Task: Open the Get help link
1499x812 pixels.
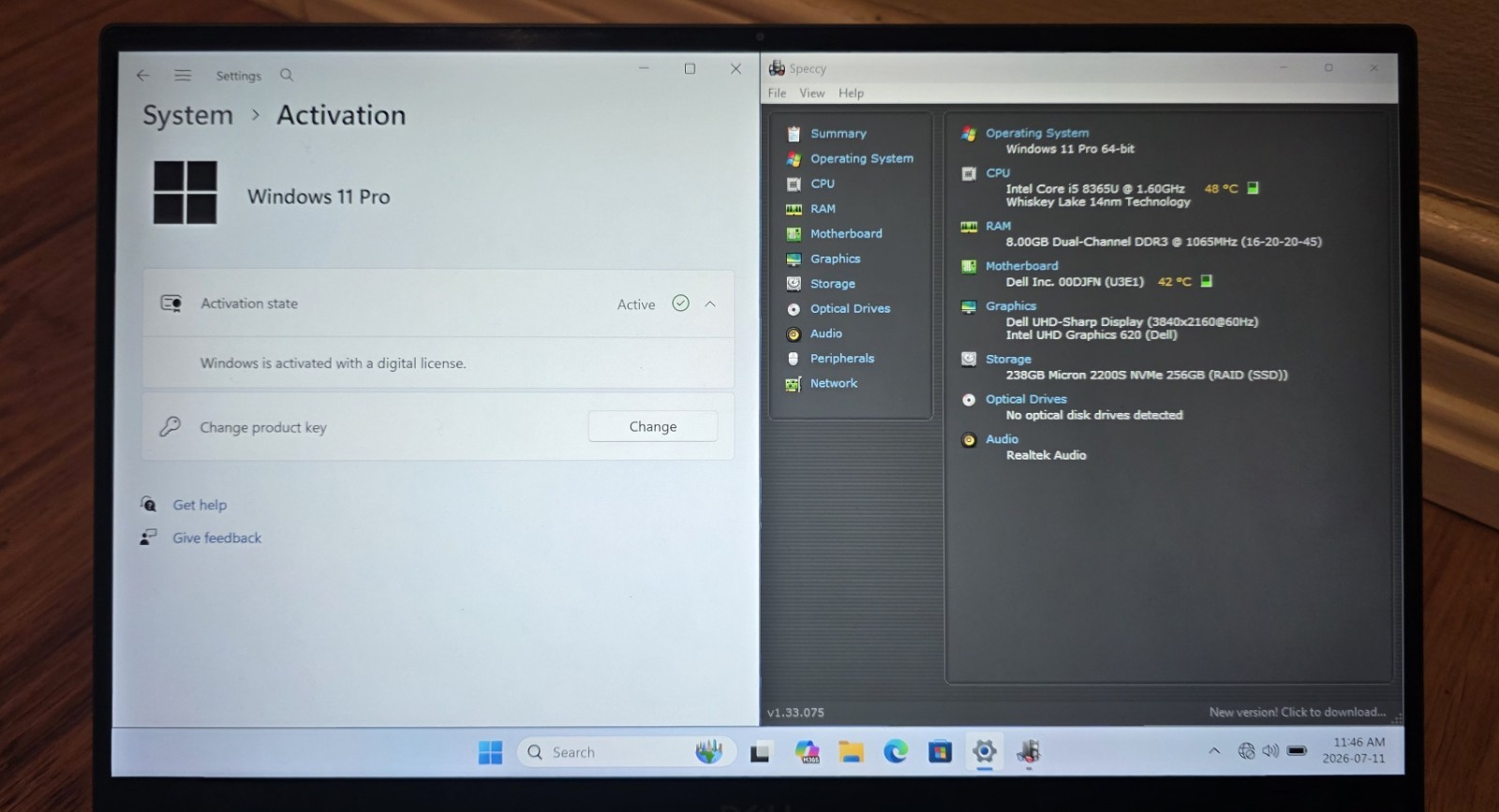Action: (x=200, y=505)
